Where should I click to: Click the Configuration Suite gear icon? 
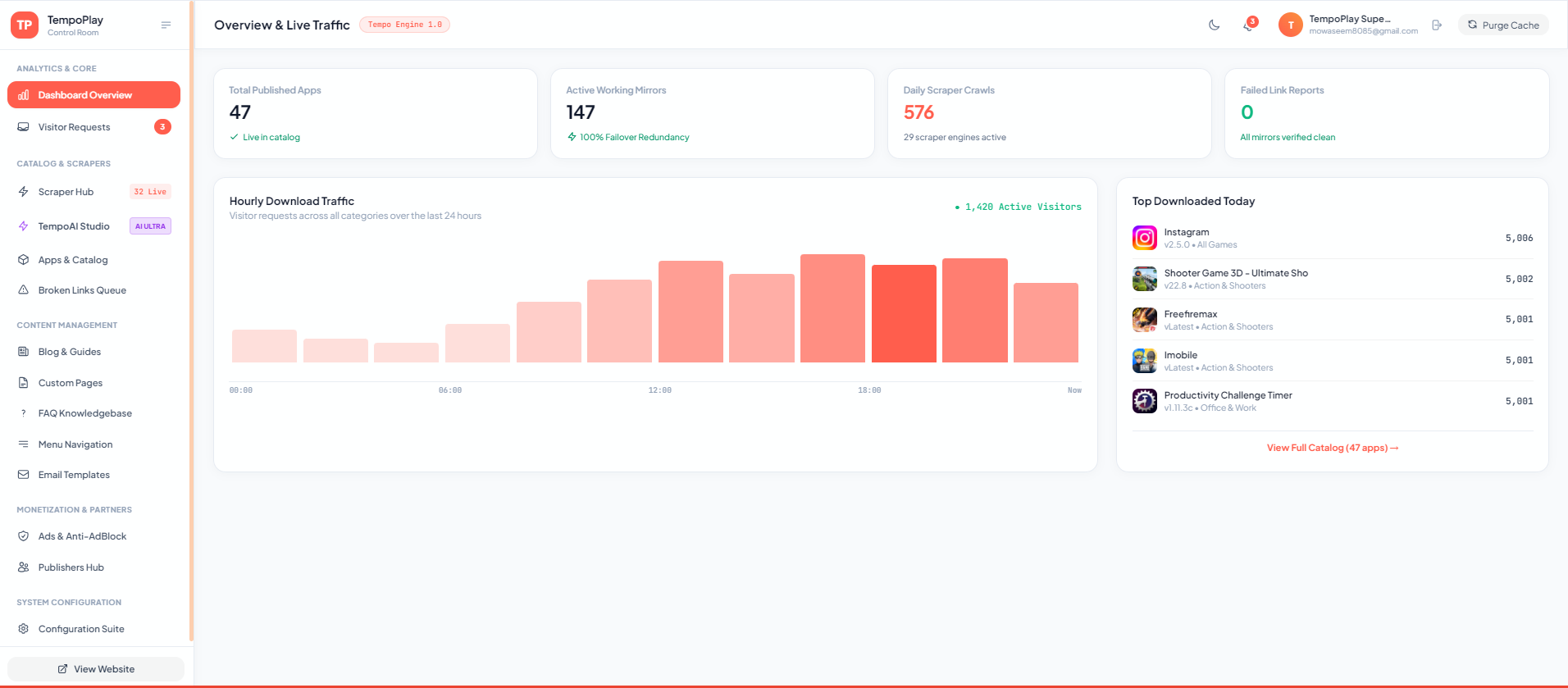pos(24,629)
